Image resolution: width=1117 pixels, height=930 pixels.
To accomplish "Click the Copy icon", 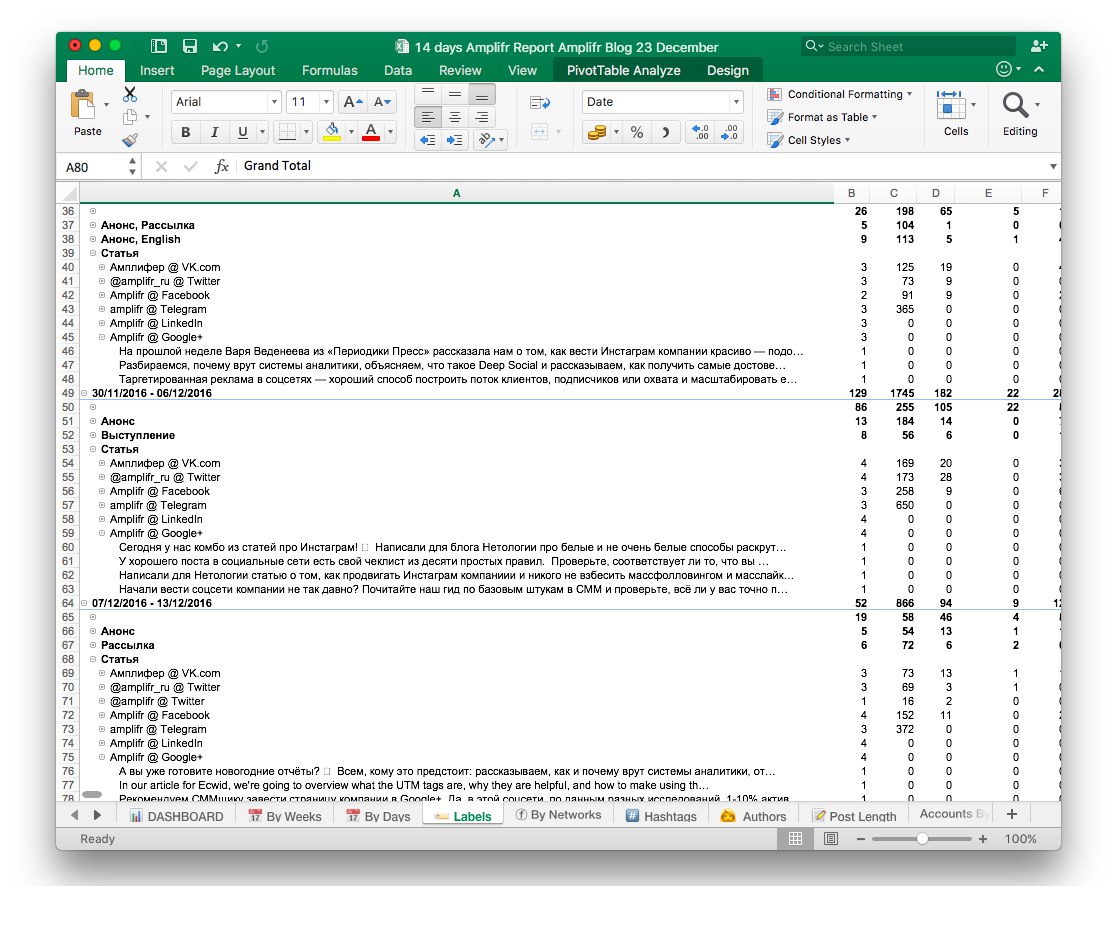I will click(130, 117).
